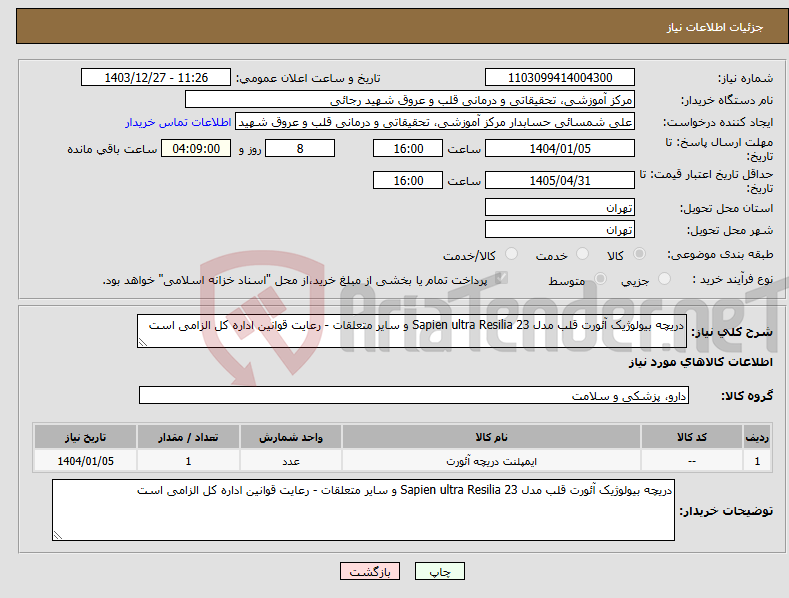The width and height of the screenshot is (789, 598).
Task: Click the بازگشت back button
Action: pyautogui.click(x=370, y=571)
